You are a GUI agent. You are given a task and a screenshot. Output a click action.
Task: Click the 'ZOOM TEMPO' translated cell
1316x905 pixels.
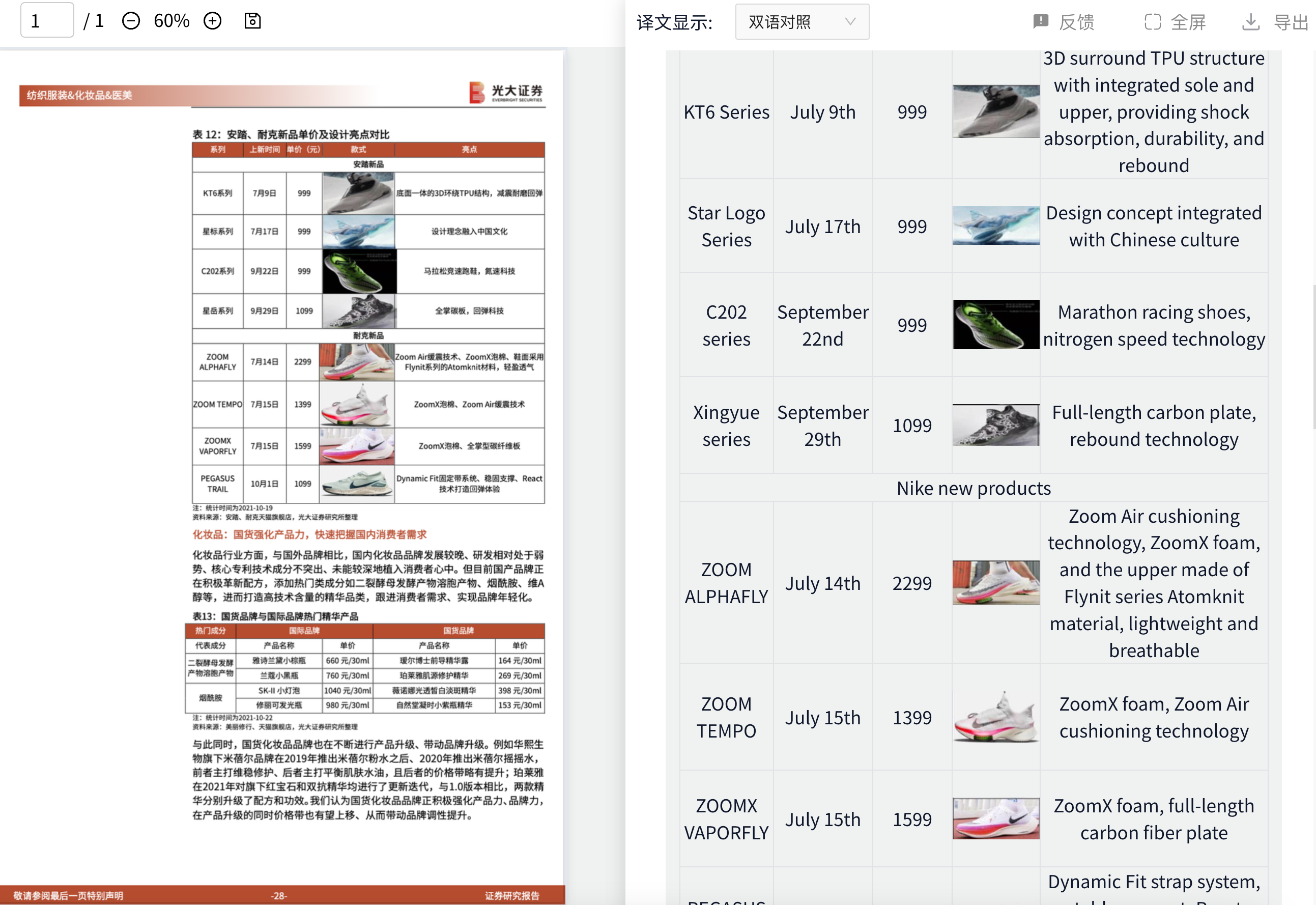coord(727,717)
